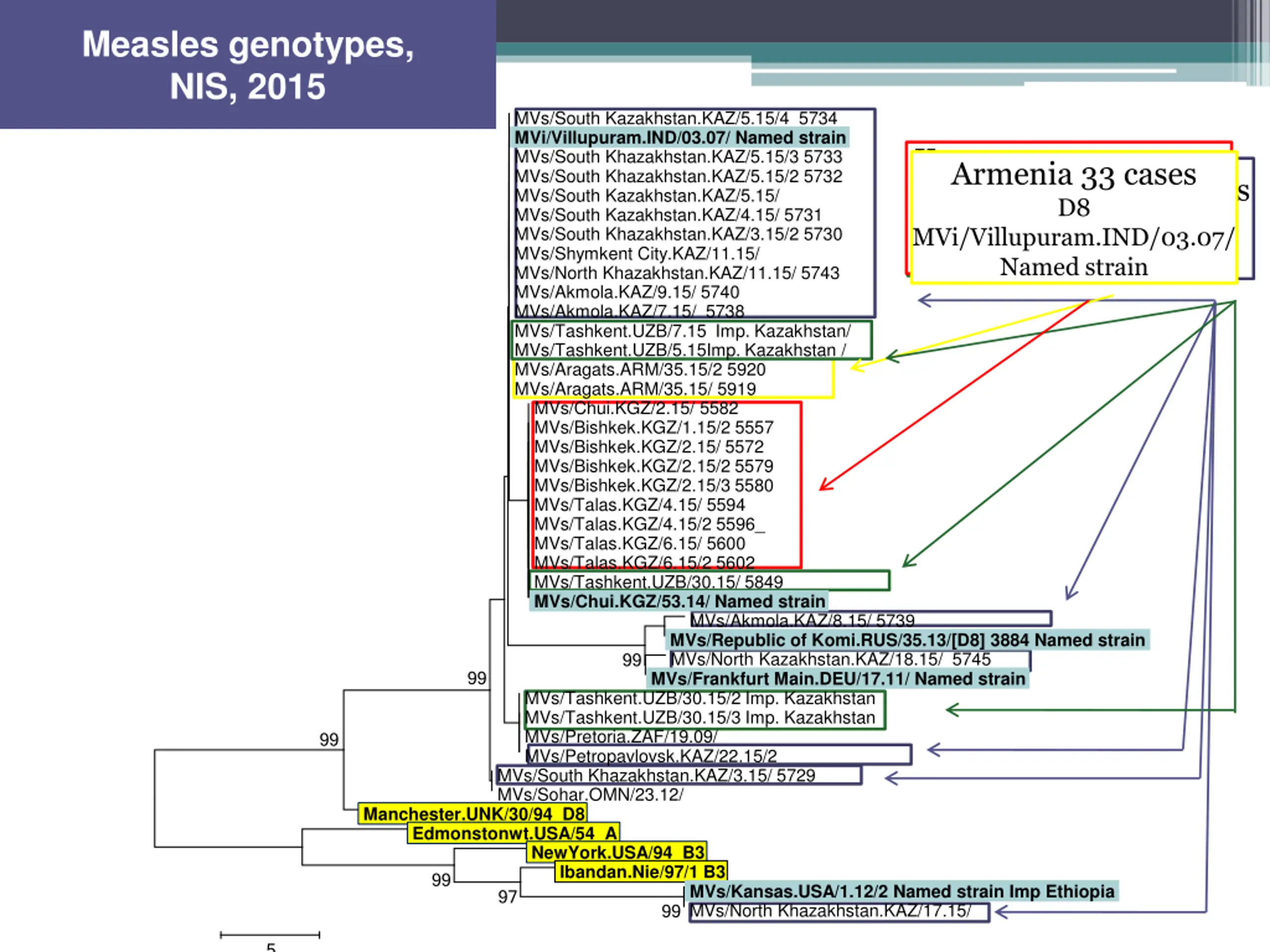
Task: Select 'MVs/Akmola.KAZ/9.15/ 5740' label
Action: [627, 292]
